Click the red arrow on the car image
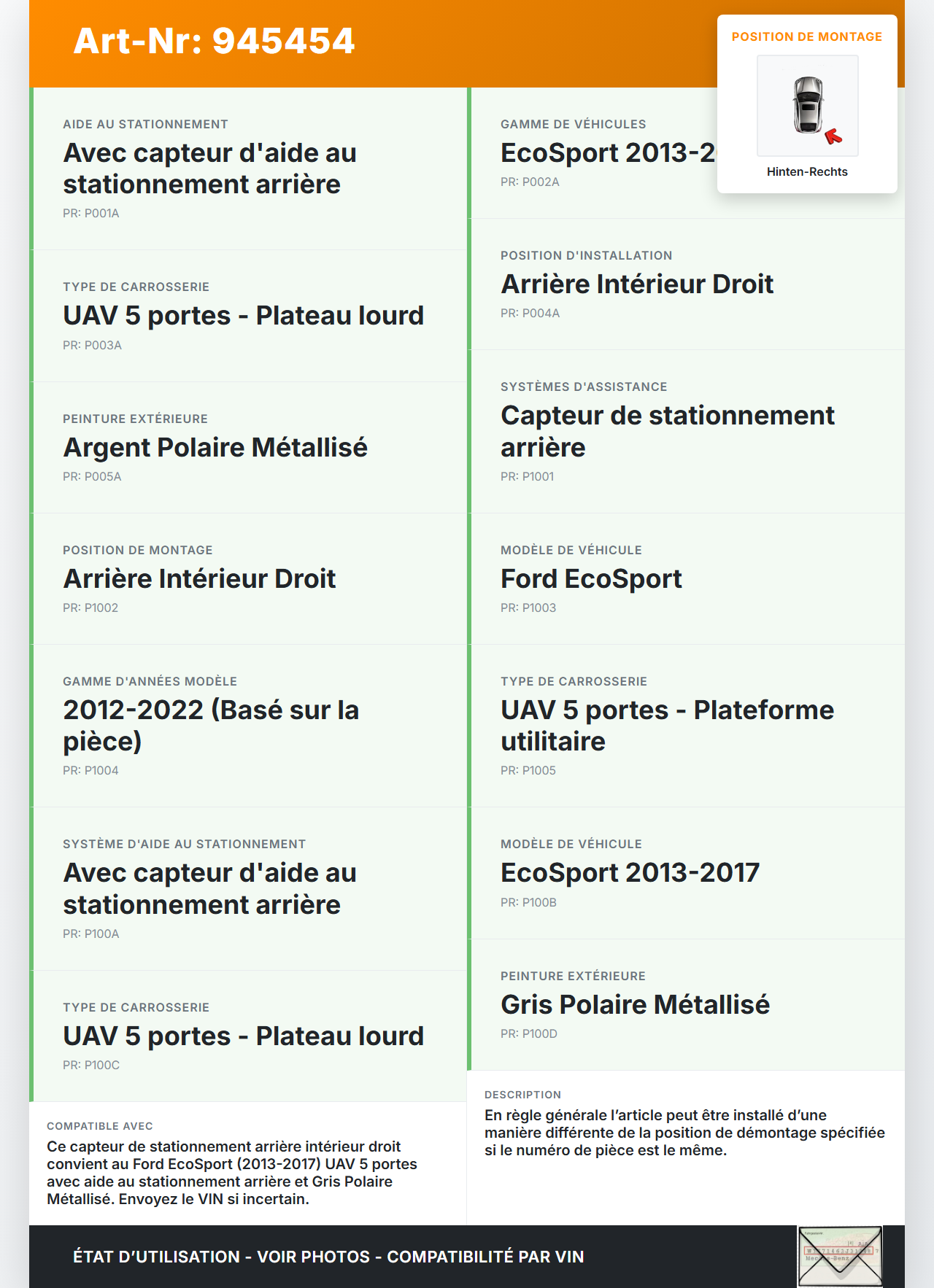The height and width of the screenshot is (1288, 934). click(x=833, y=136)
